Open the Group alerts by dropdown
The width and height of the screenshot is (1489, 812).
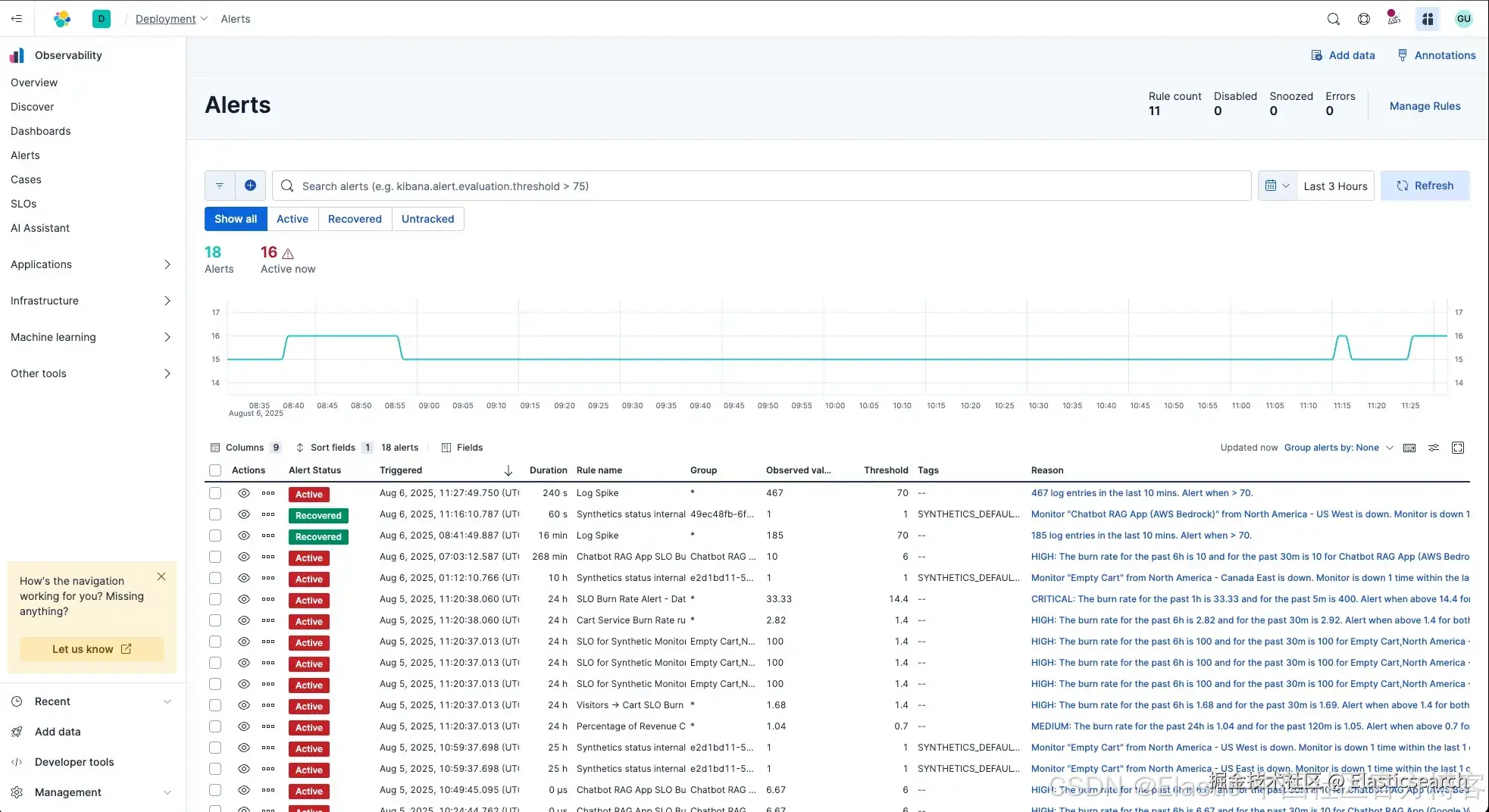pos(1338,448)
